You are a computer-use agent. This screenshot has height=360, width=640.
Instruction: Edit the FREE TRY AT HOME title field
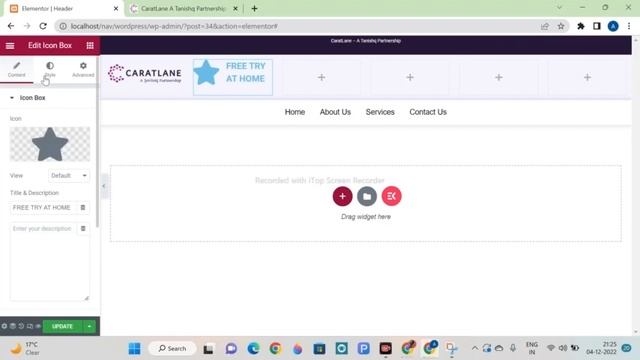tap(42, 208)
